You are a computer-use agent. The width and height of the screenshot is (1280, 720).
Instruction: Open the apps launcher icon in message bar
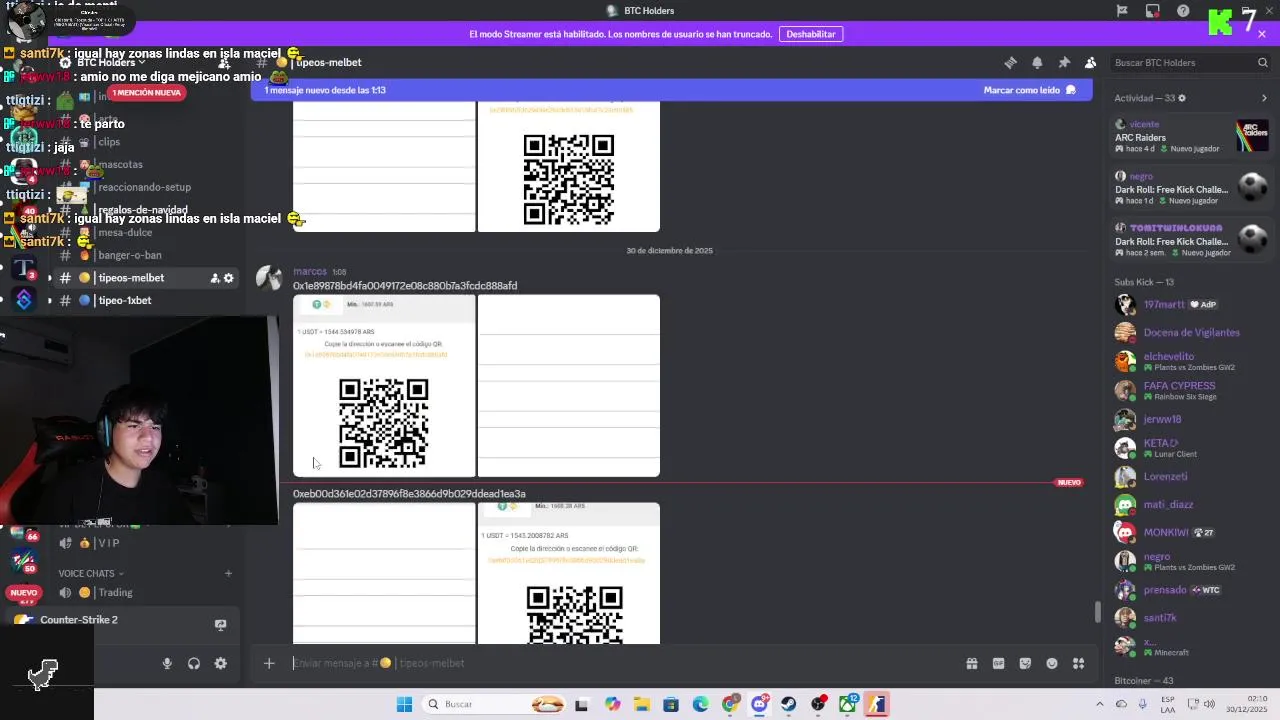point(1079,663)
